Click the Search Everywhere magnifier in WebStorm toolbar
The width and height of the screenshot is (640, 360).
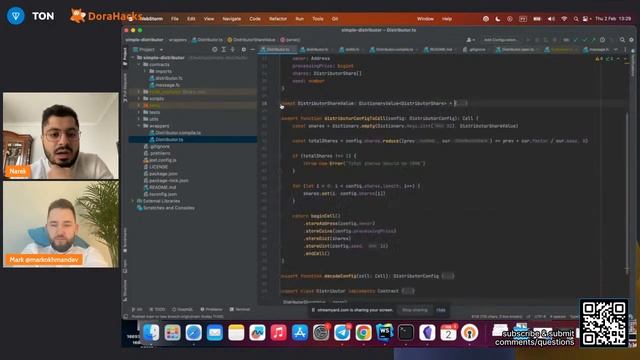point(622,40)
